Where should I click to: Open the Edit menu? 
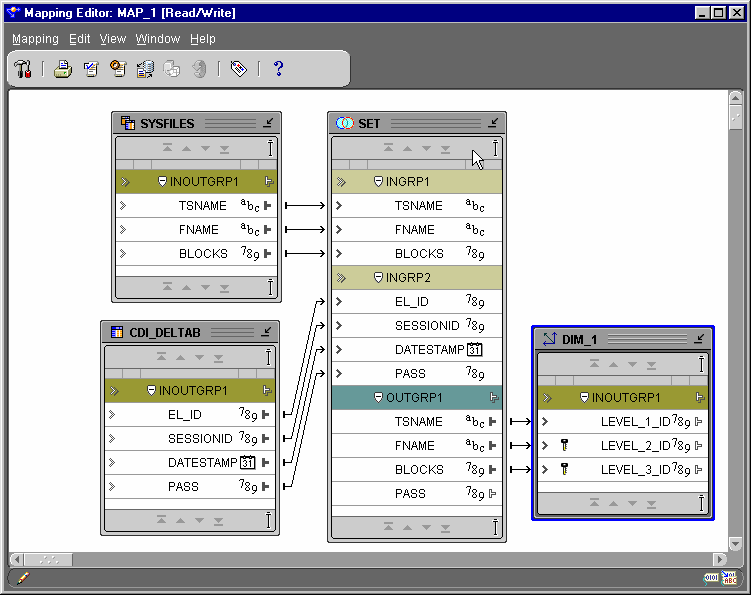click(80, 39)
